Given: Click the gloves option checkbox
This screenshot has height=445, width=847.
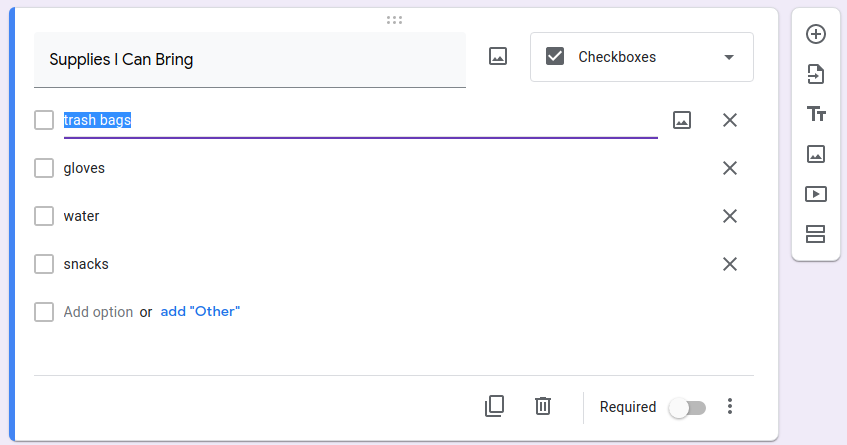Looking at the screenshot, I should (x=44, y=168).
